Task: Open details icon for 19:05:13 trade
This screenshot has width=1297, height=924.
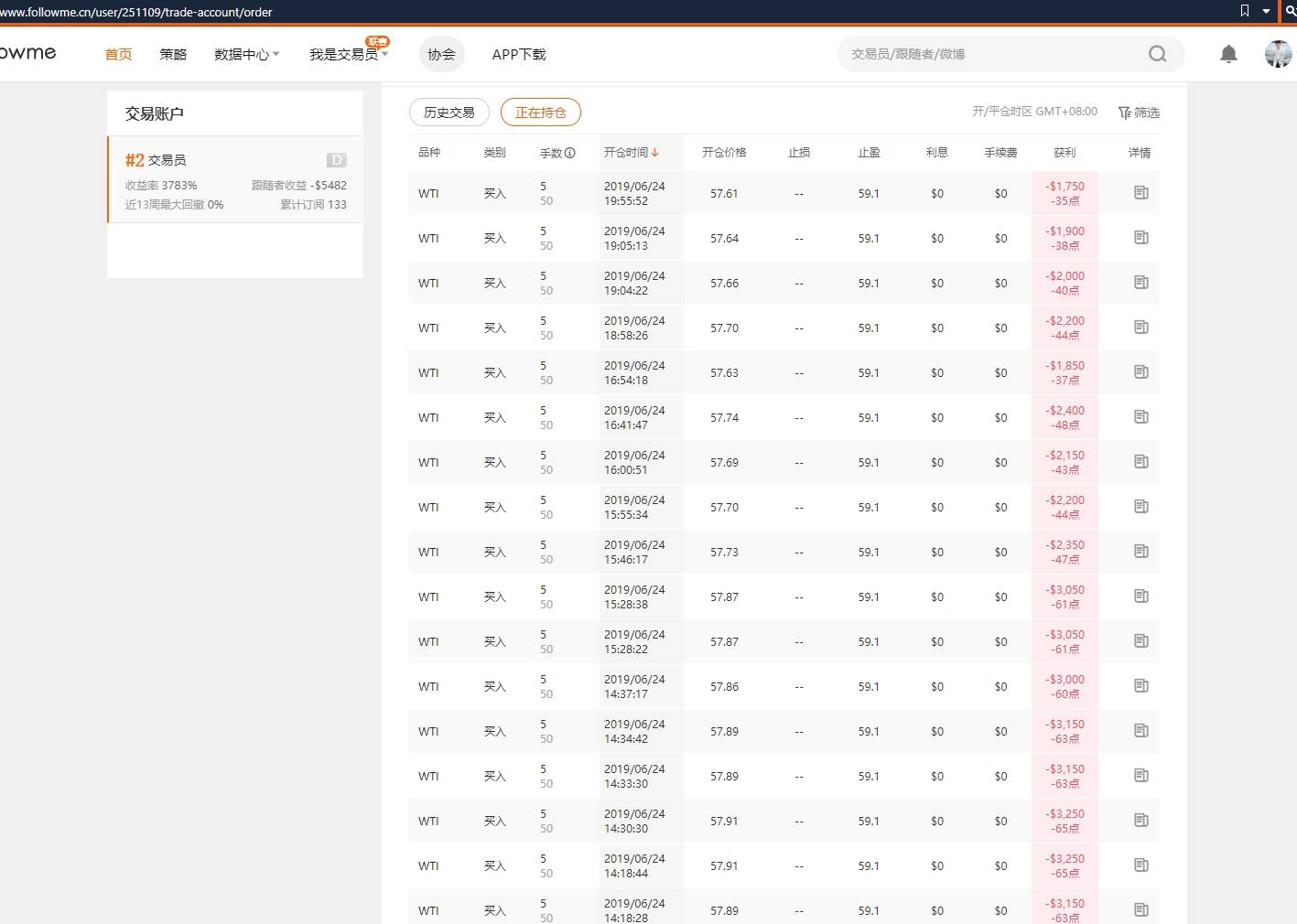Action: point(1140,238)
